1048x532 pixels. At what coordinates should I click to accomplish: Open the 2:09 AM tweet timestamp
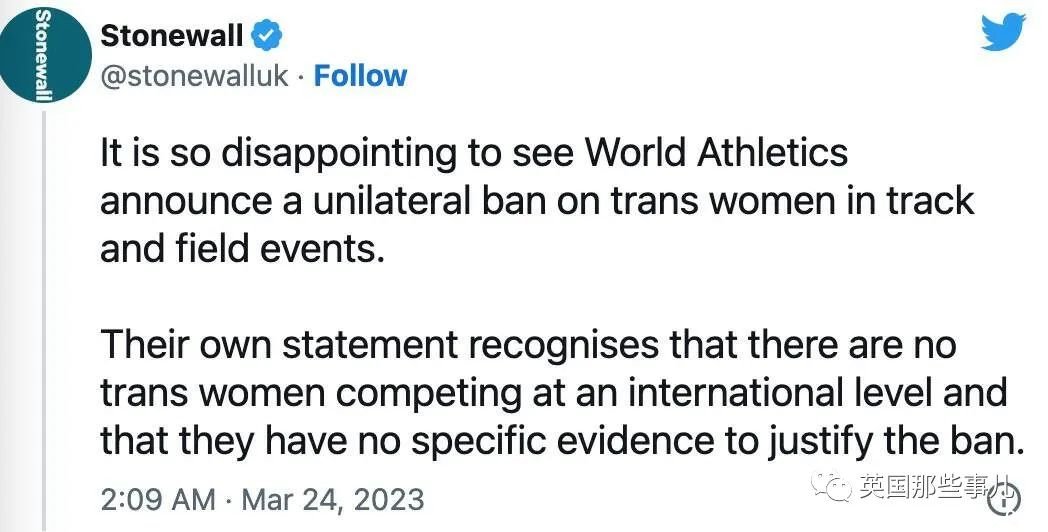click(x=158, y=500)
